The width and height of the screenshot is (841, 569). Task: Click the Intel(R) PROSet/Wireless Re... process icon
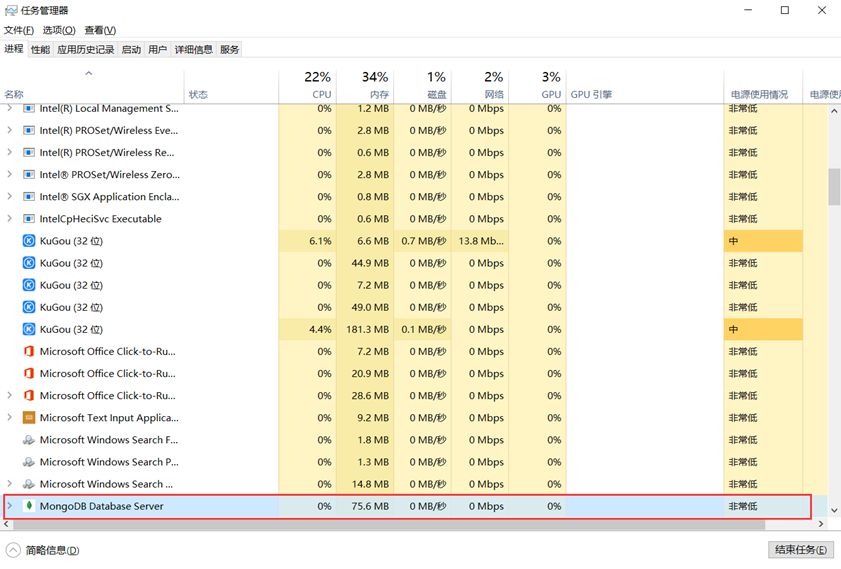pos(29,152)
